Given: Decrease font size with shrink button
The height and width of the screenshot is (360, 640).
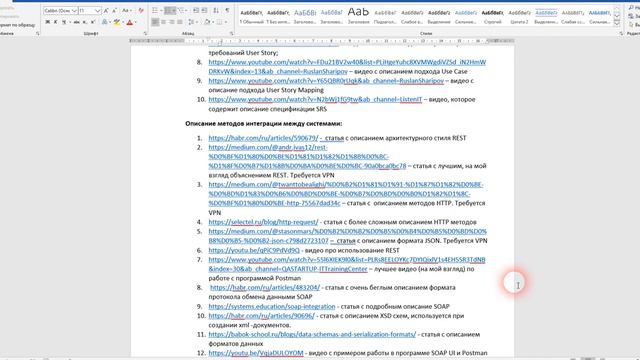Looking at the screenshot, I should point(114,11).
